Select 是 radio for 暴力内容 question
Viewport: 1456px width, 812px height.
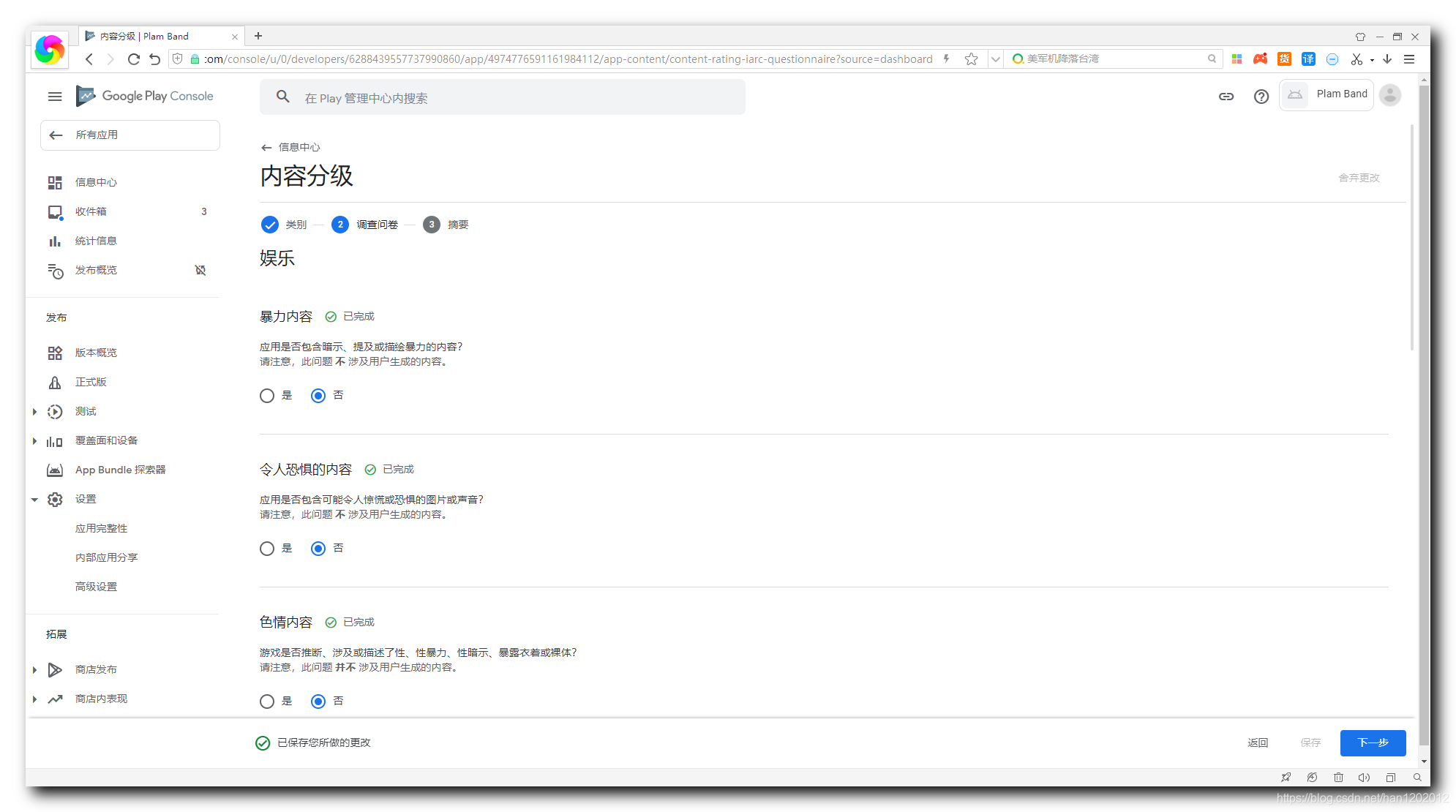(x=267, y=396)
